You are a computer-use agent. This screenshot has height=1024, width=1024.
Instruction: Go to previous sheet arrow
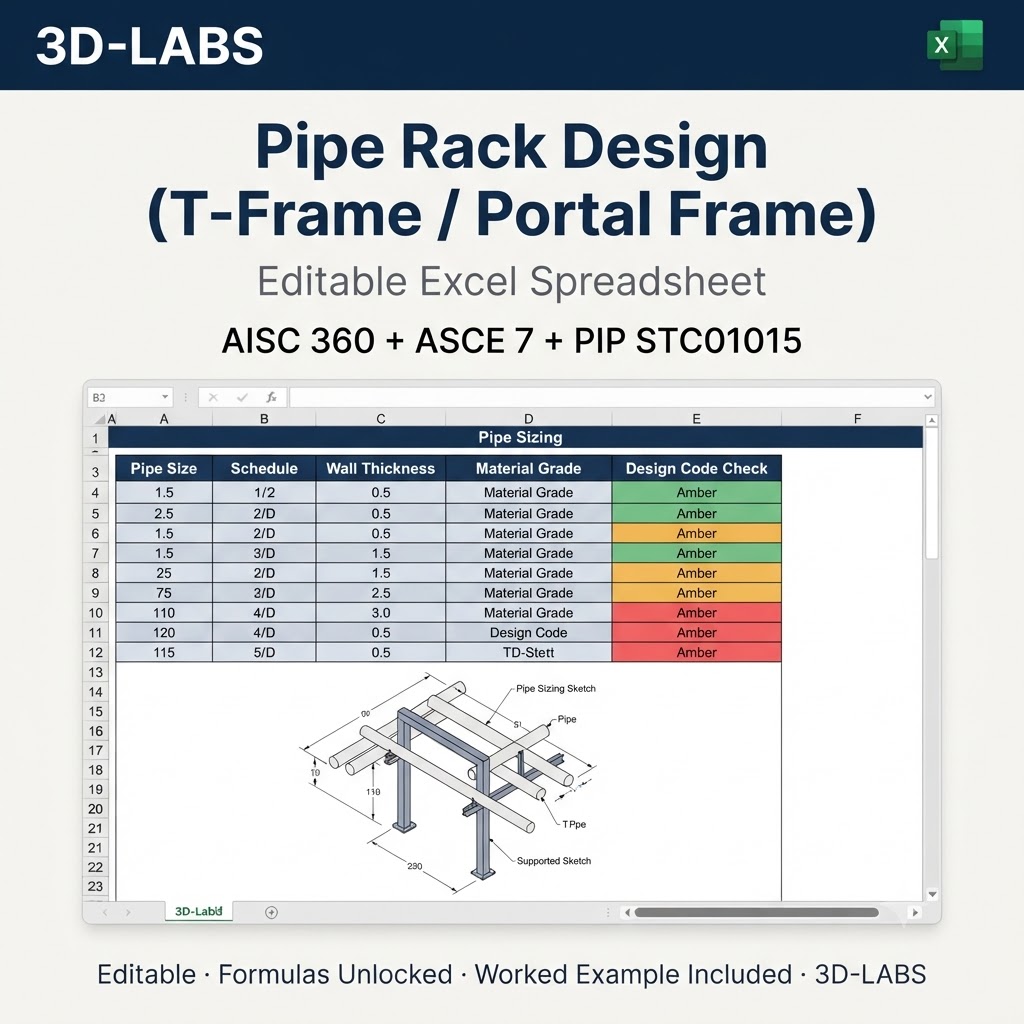tap(105, 912)
